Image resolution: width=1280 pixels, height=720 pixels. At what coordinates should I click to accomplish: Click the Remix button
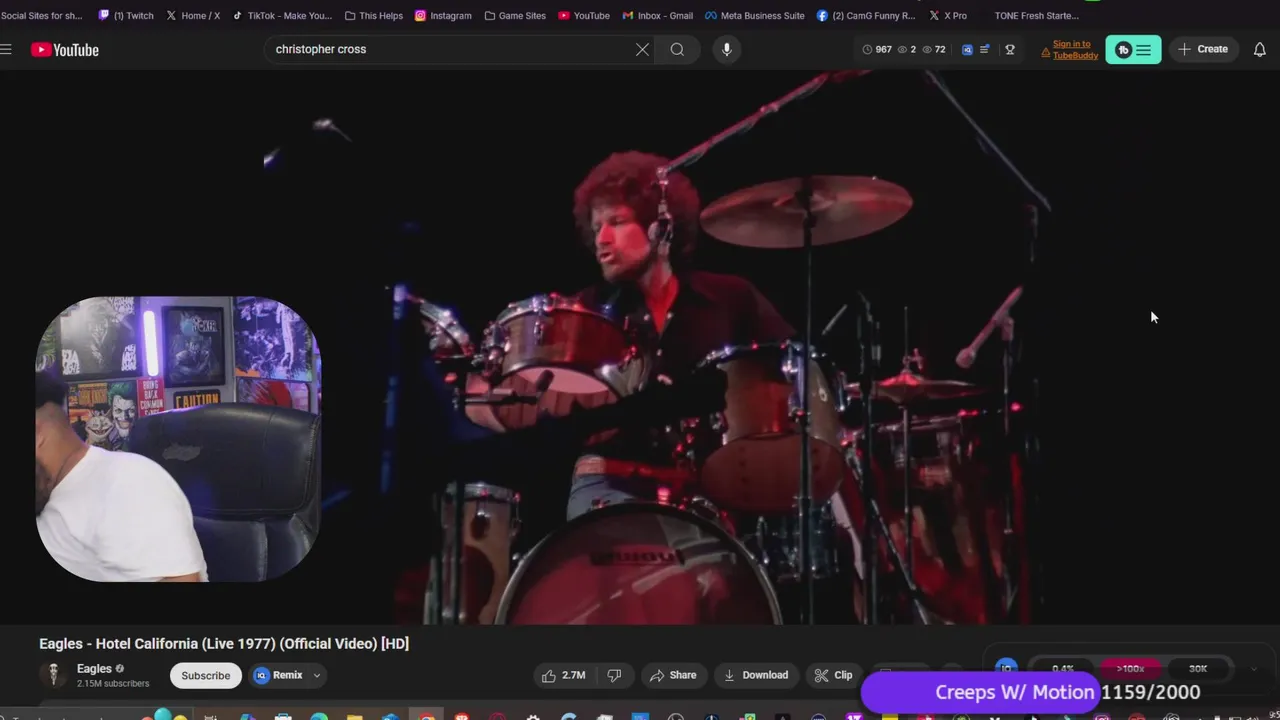(279, 675)
